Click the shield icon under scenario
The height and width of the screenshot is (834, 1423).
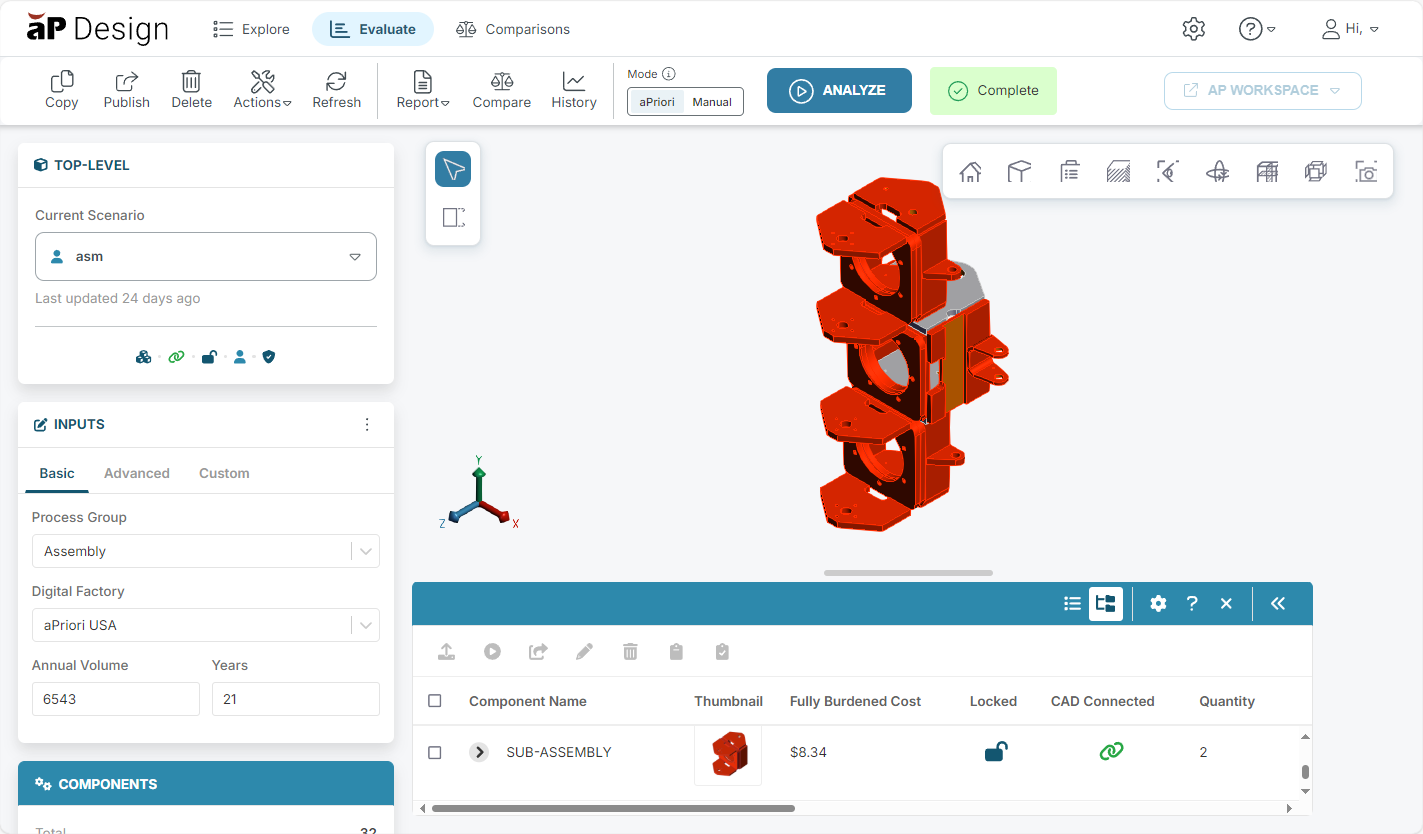tap(268, 356)
